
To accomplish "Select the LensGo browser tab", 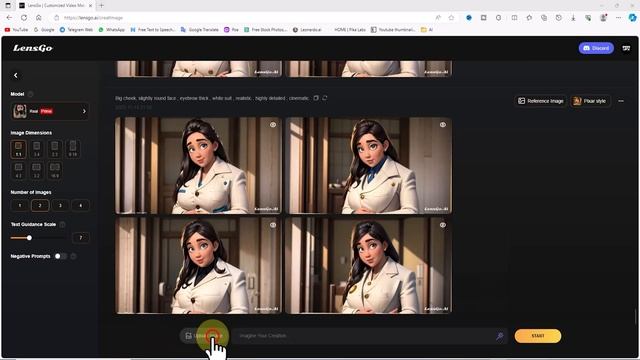I will [x=55, y=5].
